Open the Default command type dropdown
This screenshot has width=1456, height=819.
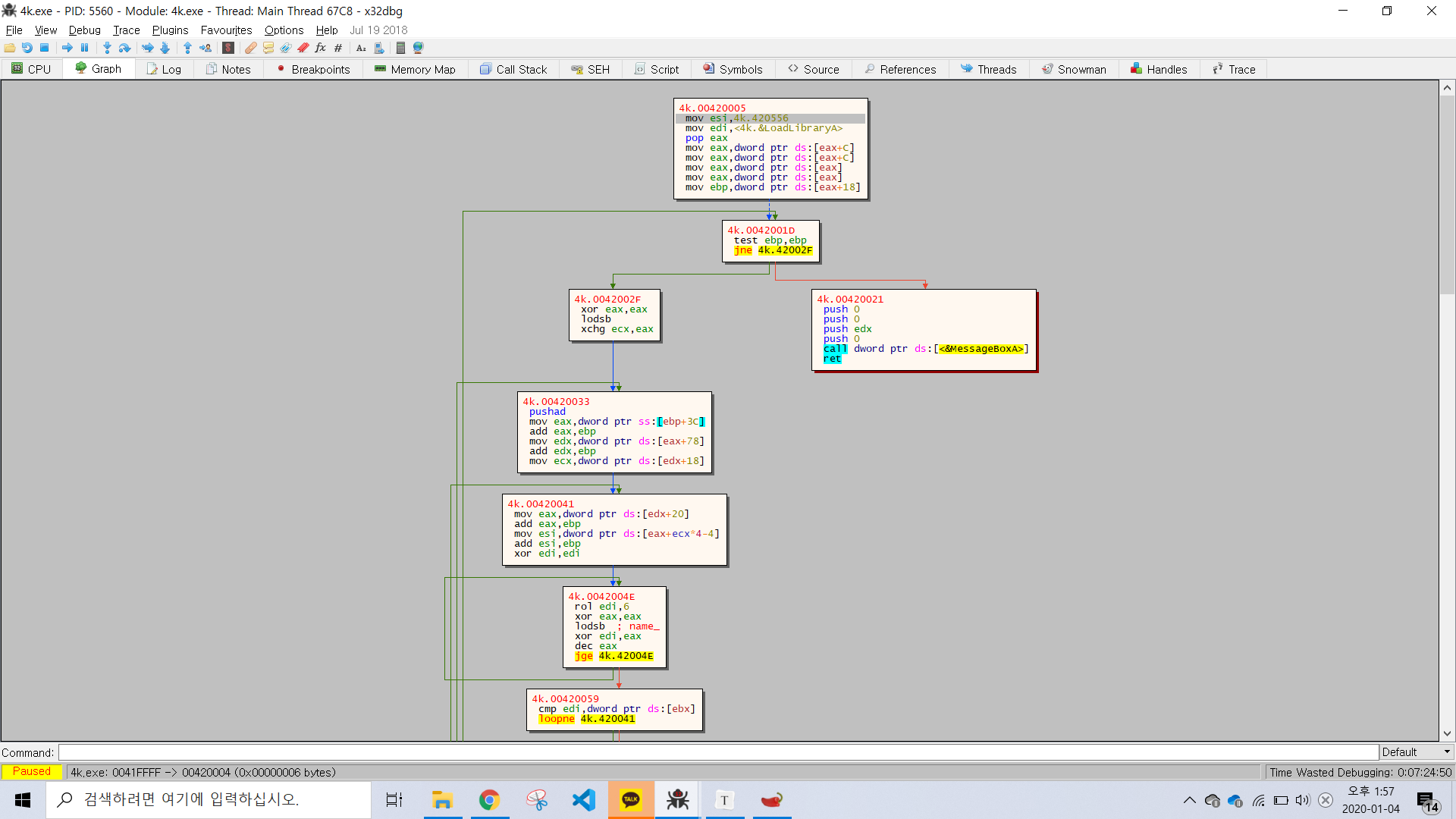coord(1416,752)
